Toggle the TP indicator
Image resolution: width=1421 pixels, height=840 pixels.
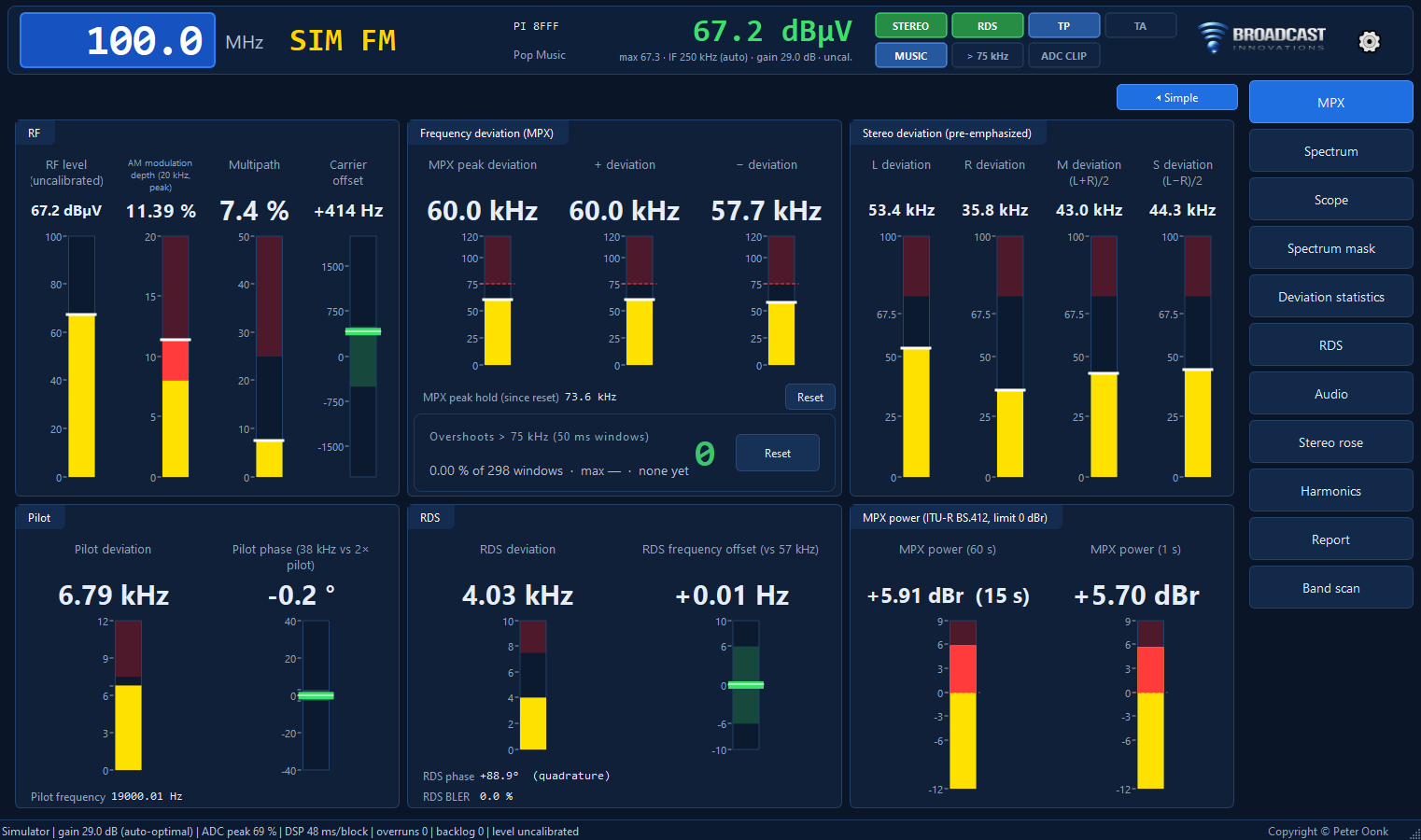(1063, 26)
